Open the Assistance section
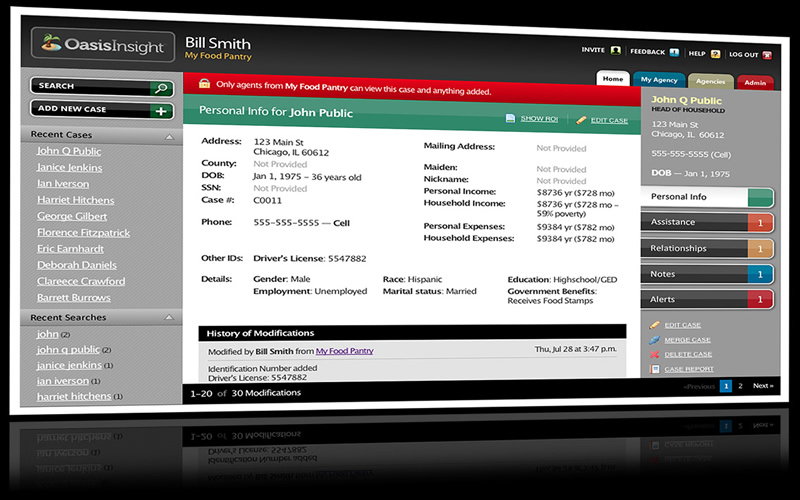 (x=707, y=222)
